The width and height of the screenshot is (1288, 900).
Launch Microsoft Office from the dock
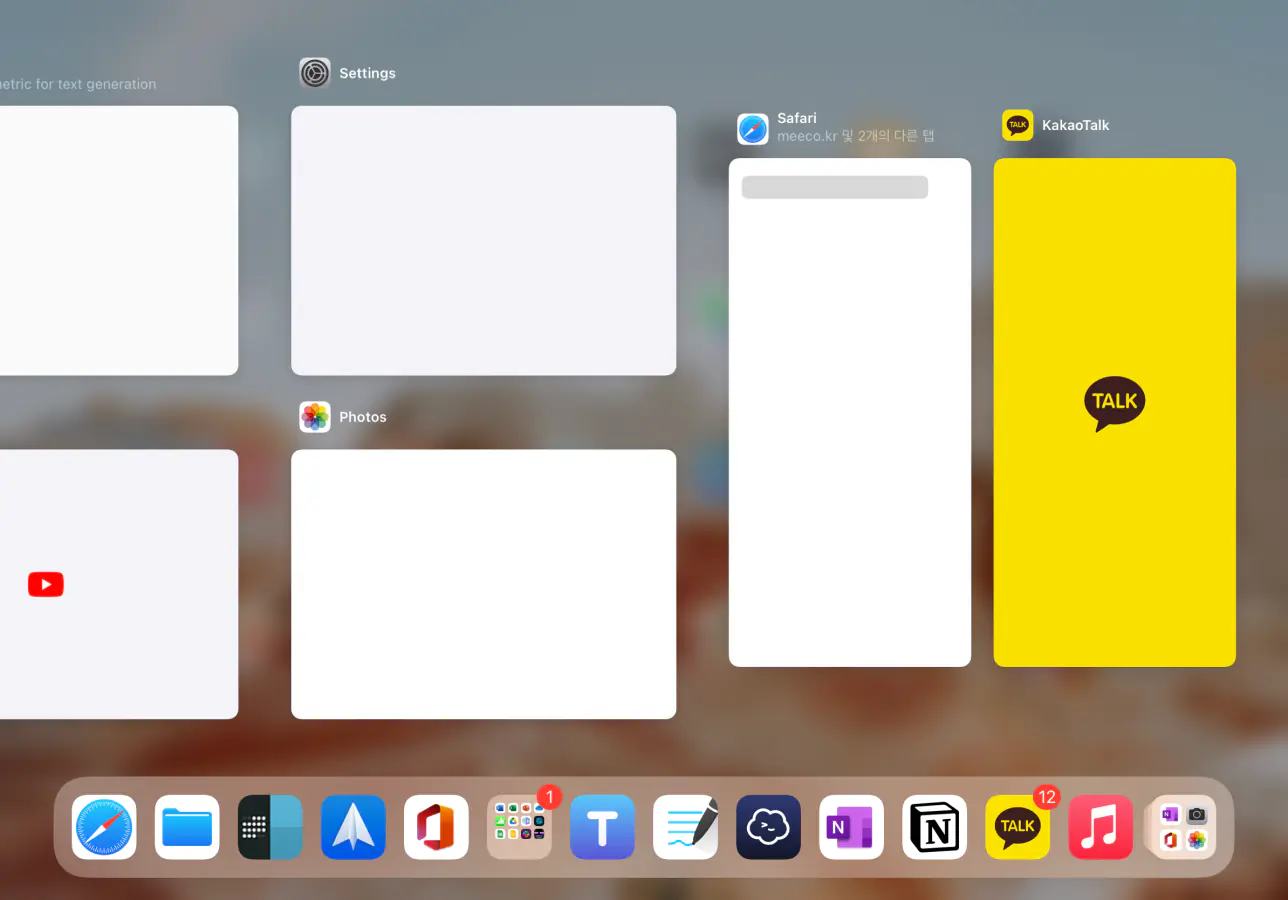436,827
